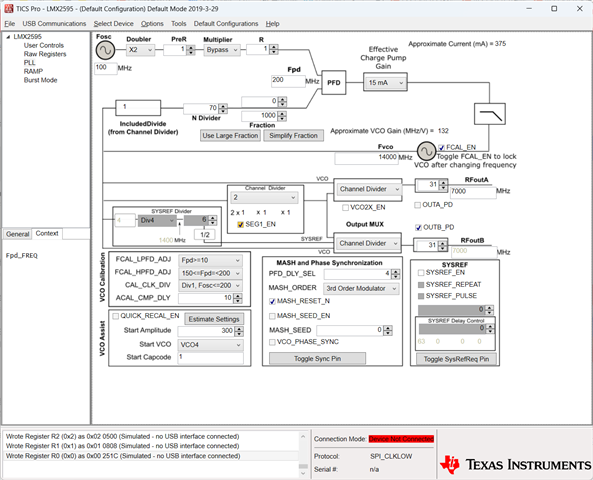Select PLL in the tree
The height and width of the screenshot is (480, 593).
click(29, 63)
